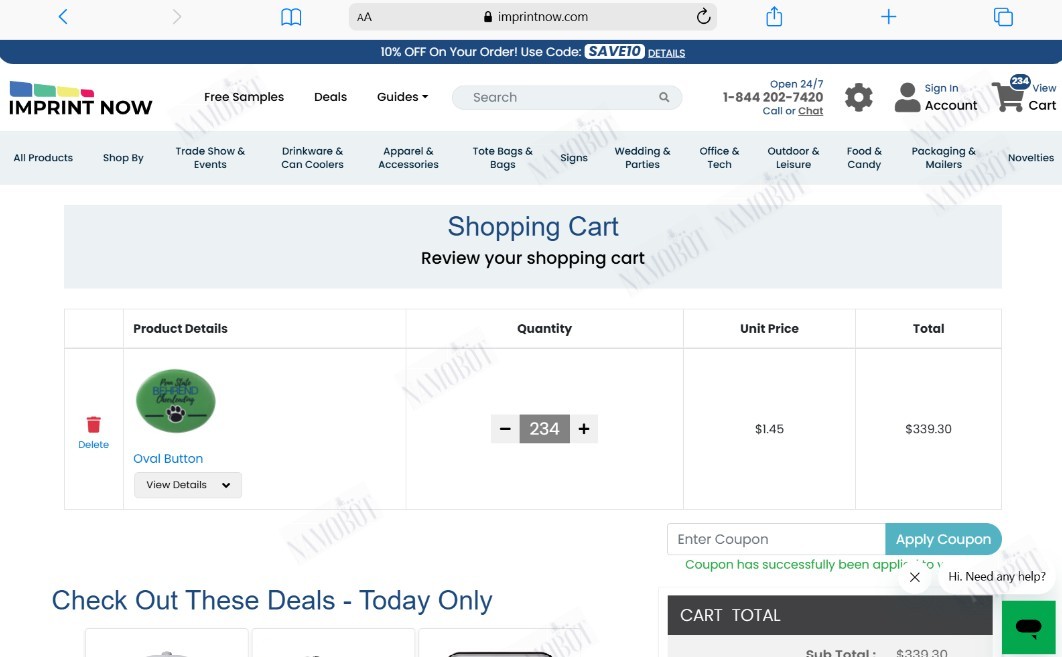Screen dimensions: 1062x657
Task: Tap the Safari share icon
Action: click(774, 16)
